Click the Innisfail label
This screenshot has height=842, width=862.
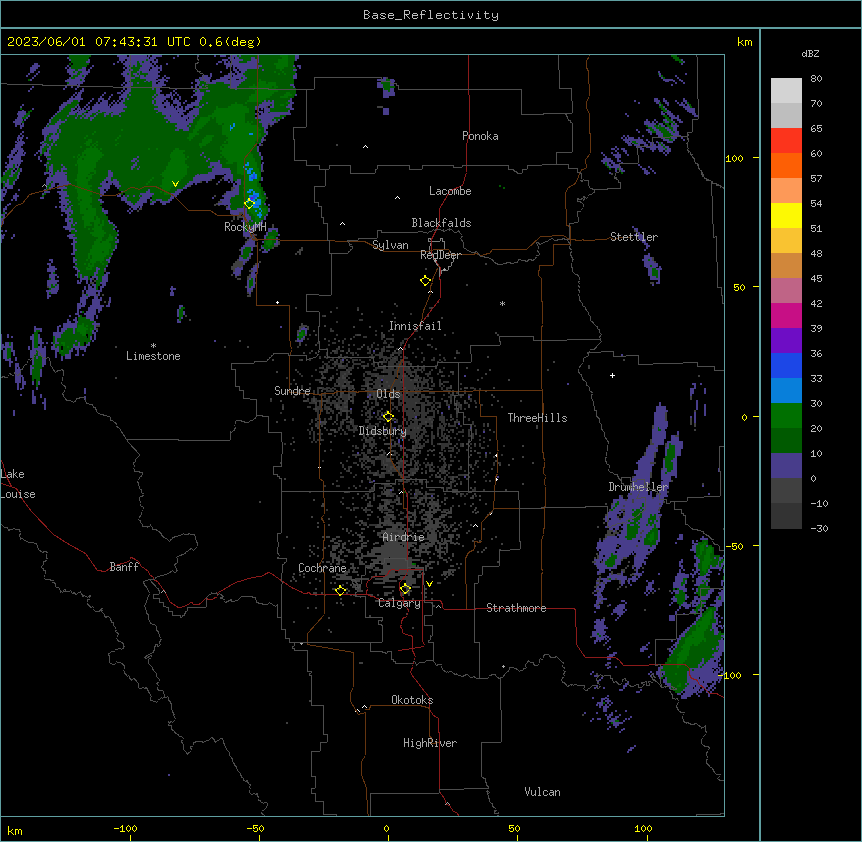(x=415, y=326)
